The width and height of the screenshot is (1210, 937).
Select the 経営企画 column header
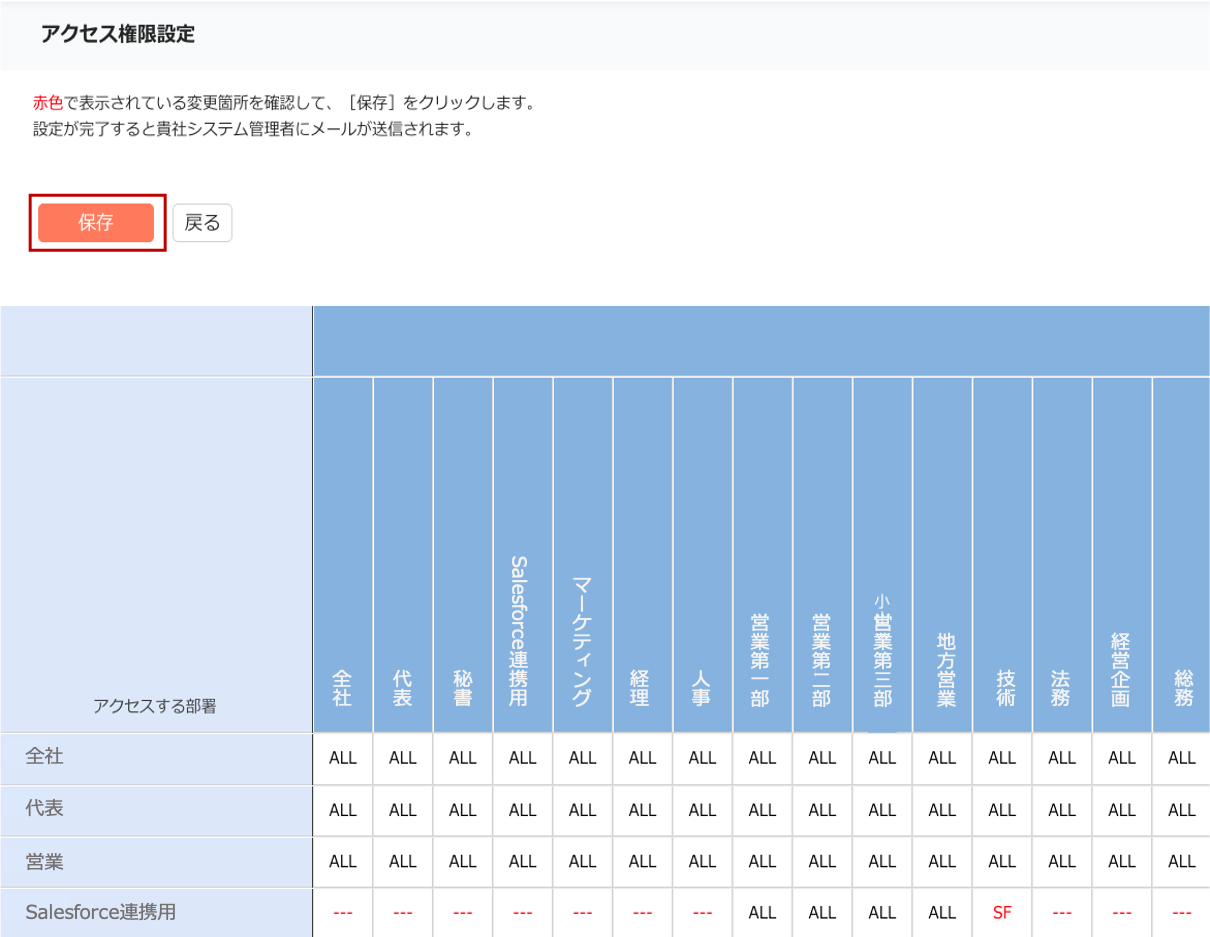click(x=1123, y=555)
